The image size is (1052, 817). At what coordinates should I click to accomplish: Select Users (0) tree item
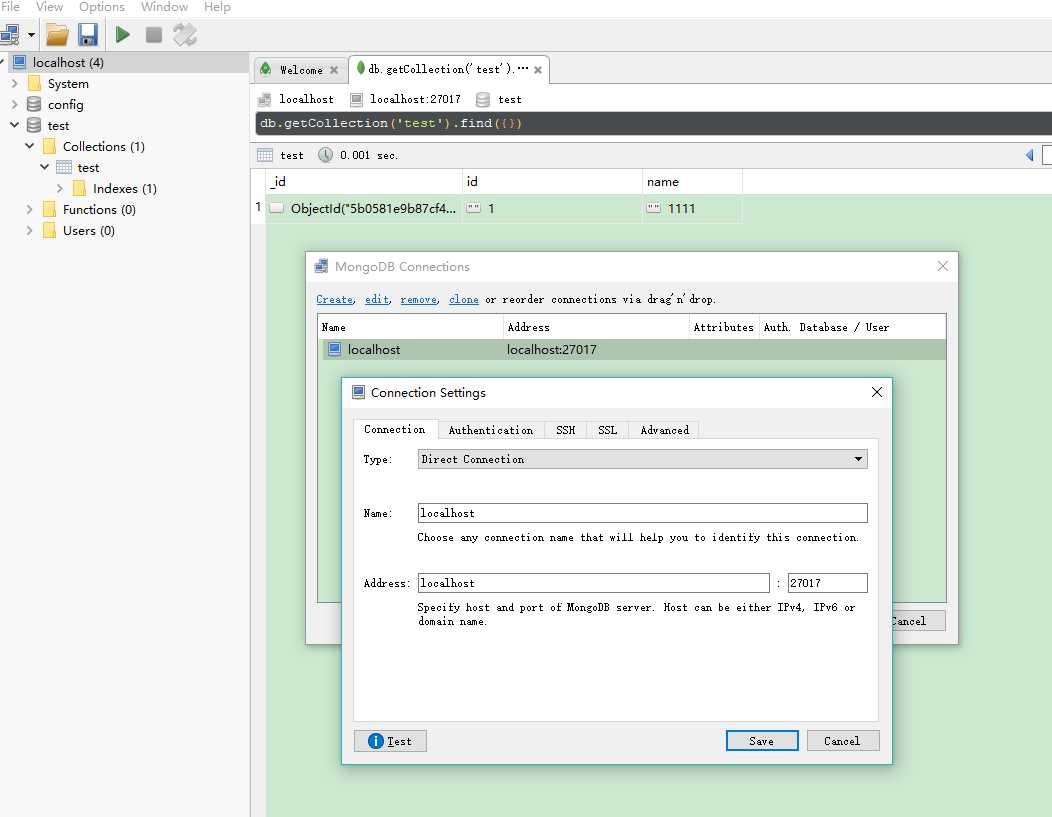[x=89, y=230]
